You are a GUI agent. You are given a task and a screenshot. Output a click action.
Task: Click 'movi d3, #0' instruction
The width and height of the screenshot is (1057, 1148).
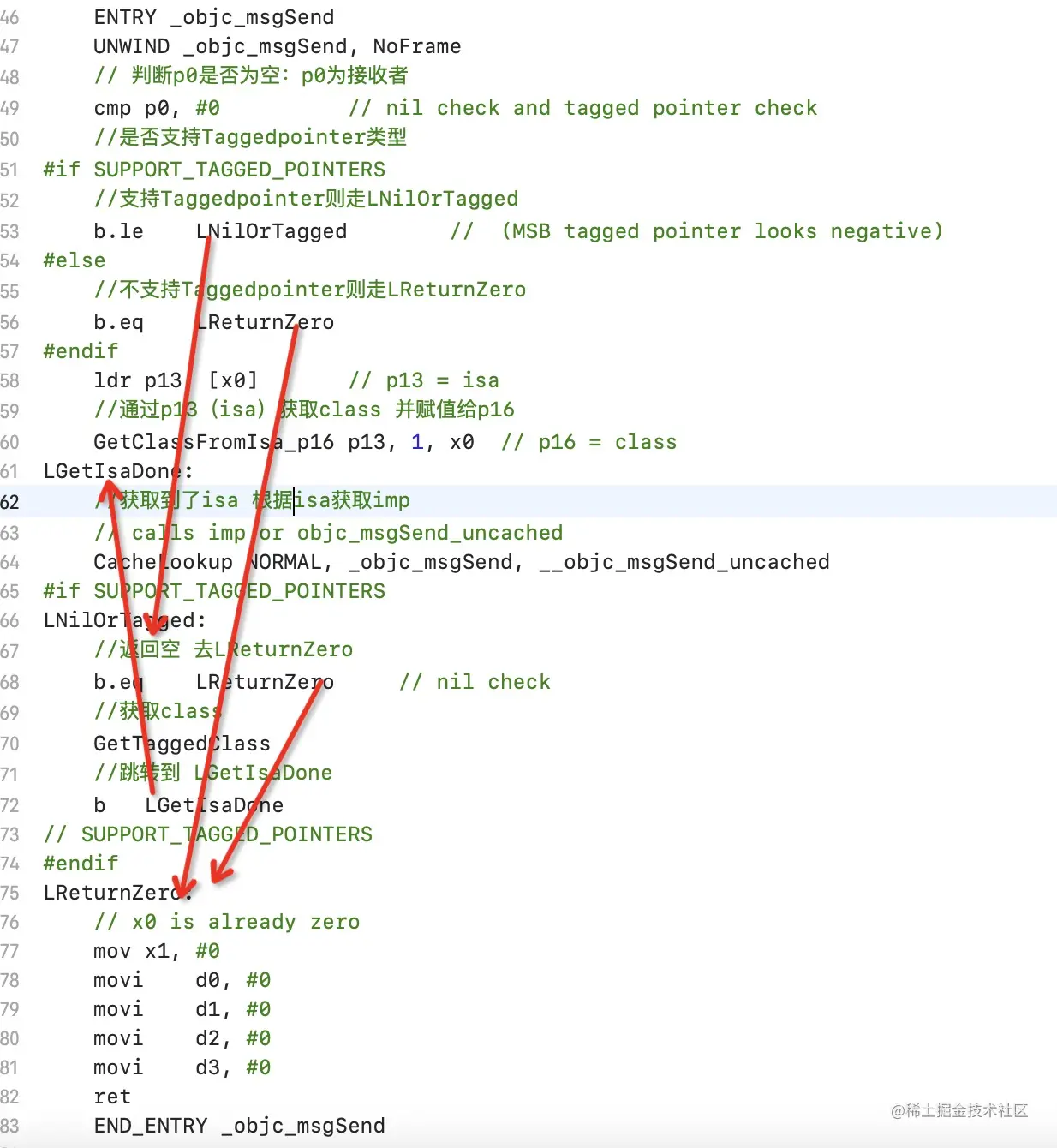pos(182,1067)
